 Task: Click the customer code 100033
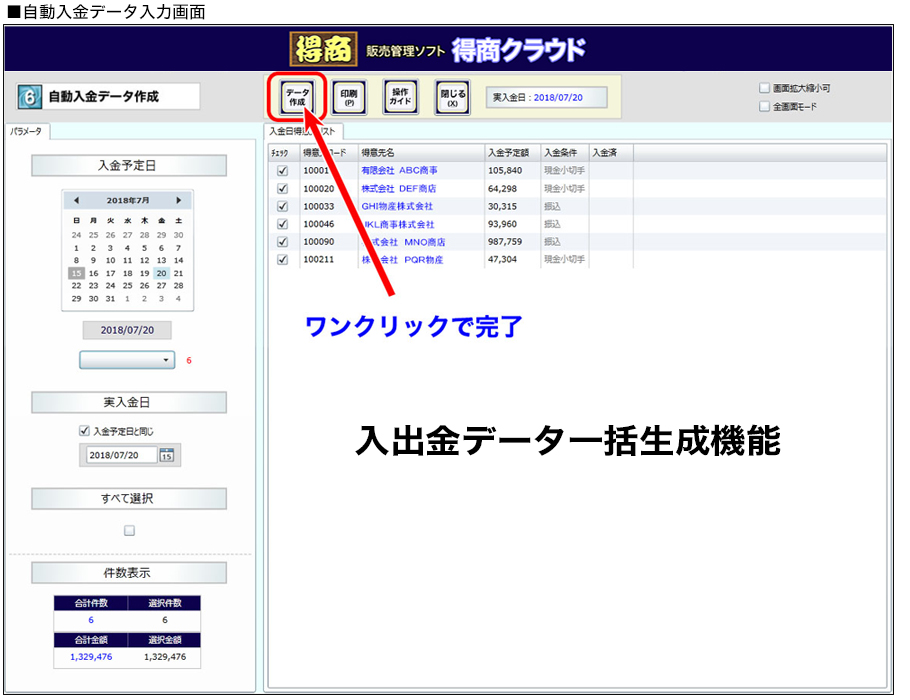click(319, 206)
